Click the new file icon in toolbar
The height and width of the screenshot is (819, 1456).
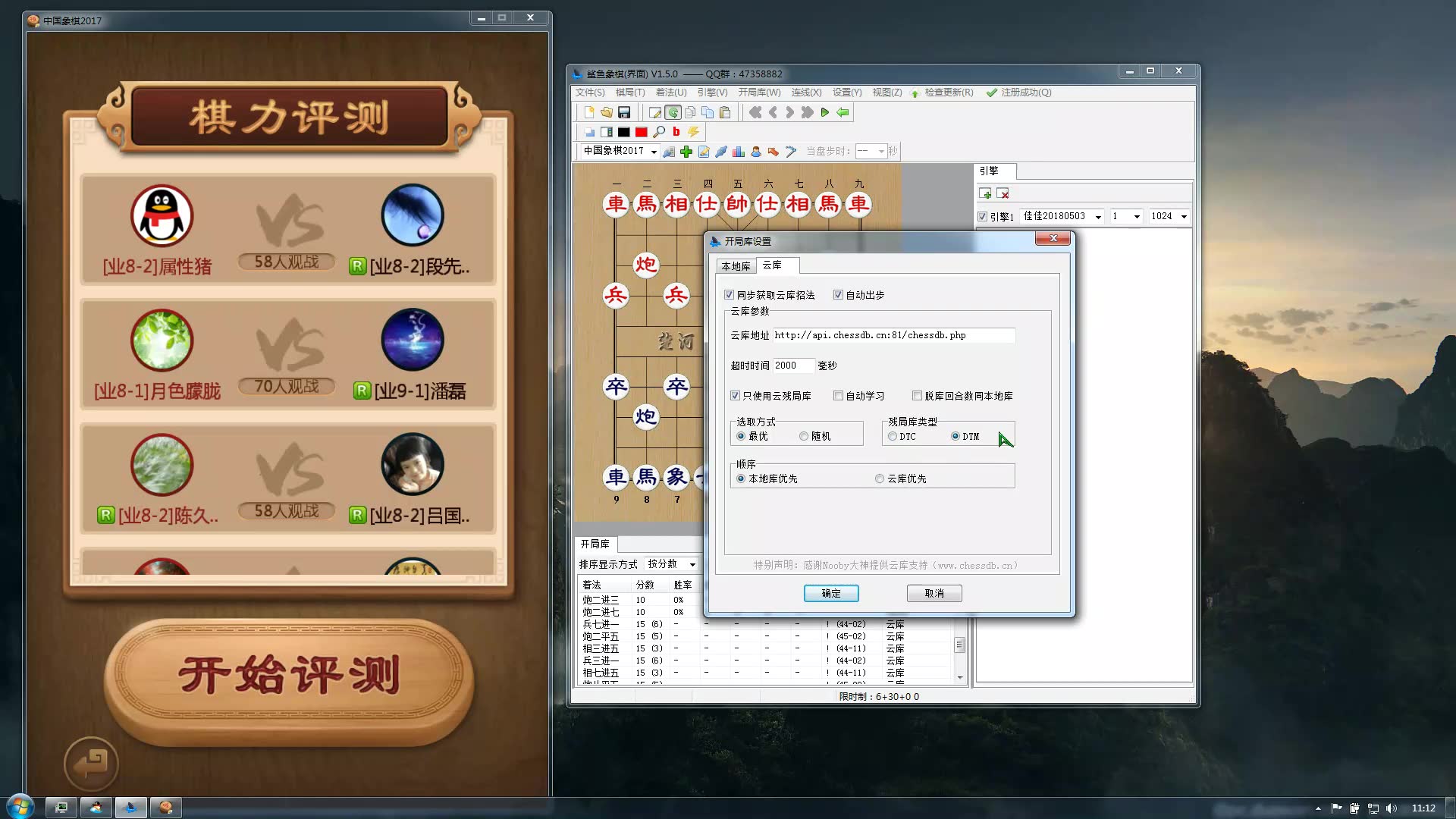coord(589,112)
